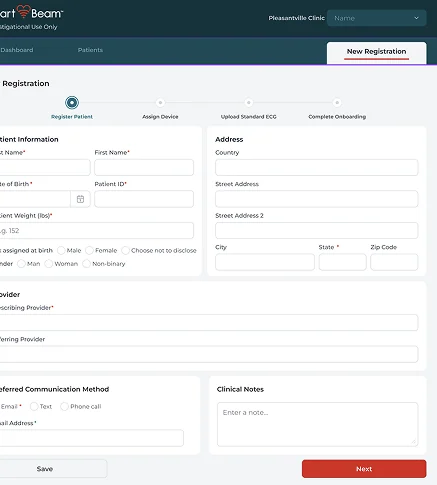Select Woman gender radio button

point(49,264)
